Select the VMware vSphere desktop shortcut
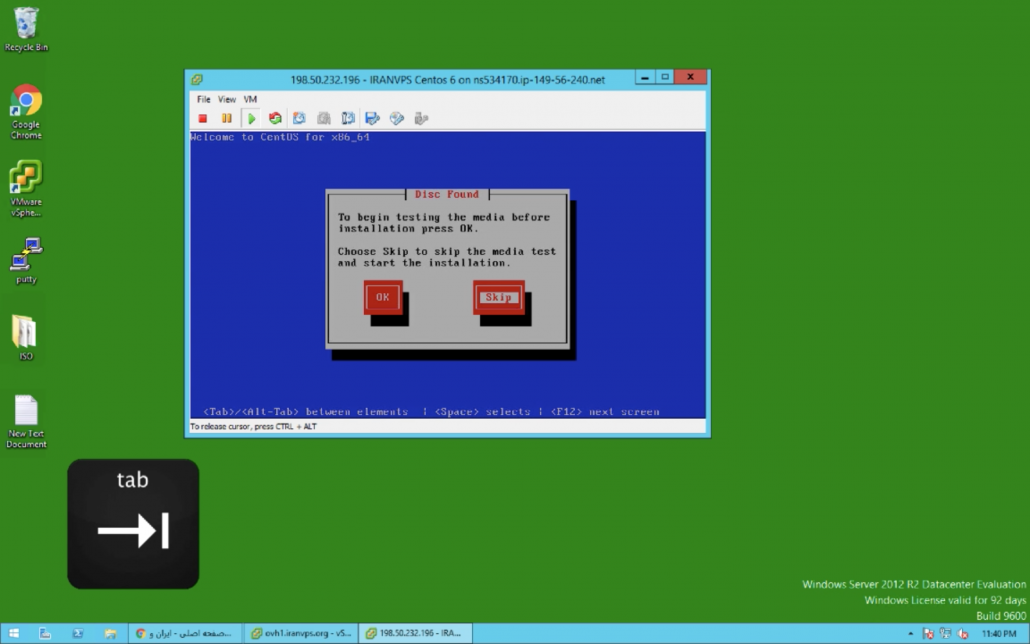The height and width of the screenshot is (644, 1030). point(26,188)
